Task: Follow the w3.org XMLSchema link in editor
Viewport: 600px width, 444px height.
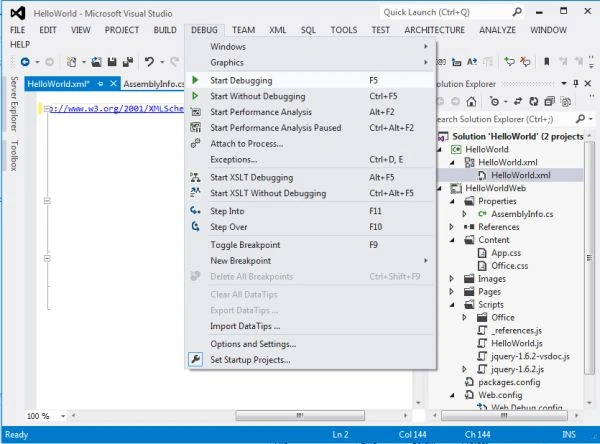Action: tap(117, 108)
